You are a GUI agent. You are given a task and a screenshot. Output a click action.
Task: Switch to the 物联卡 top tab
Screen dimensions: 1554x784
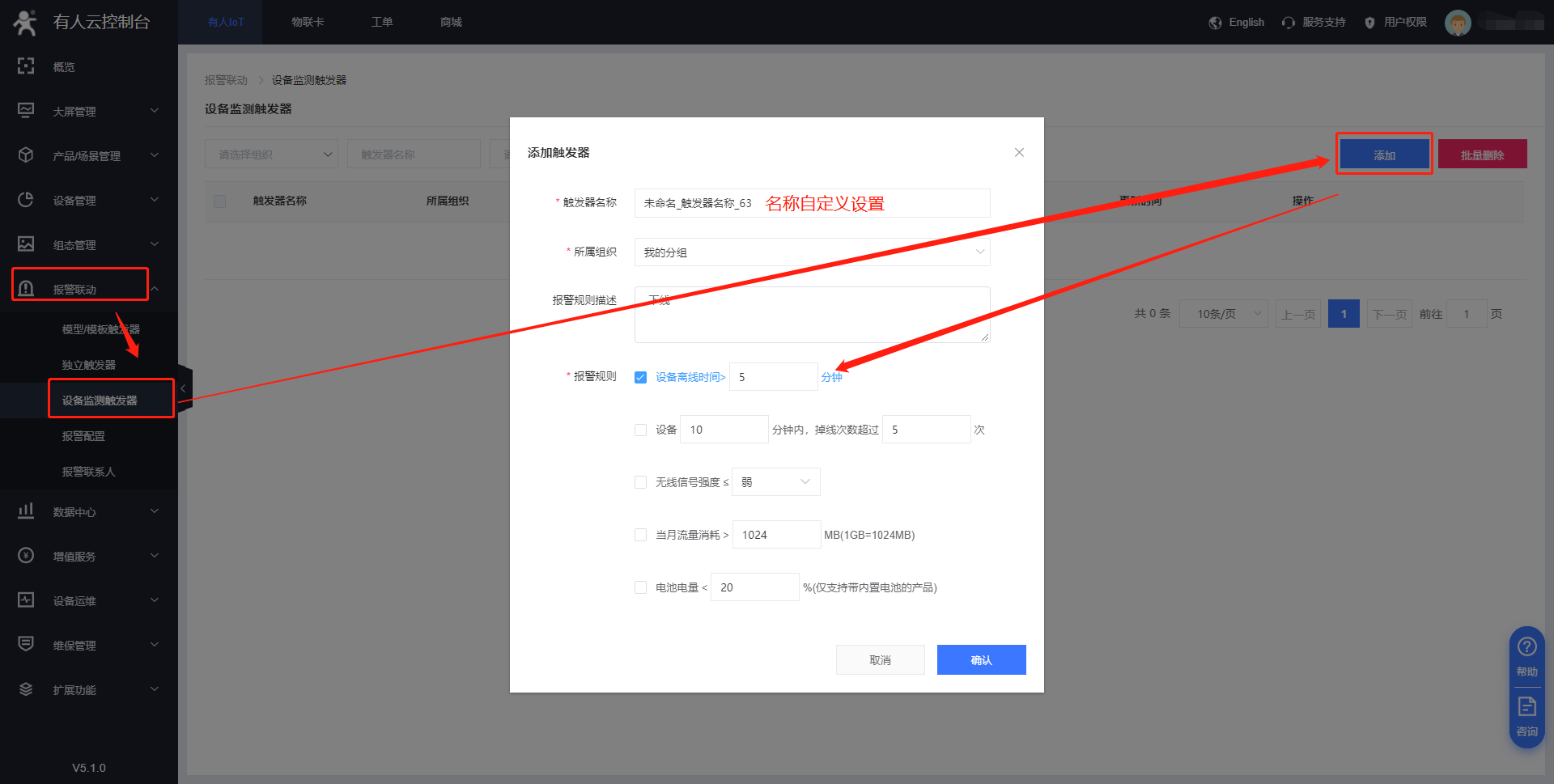(308, 23)
